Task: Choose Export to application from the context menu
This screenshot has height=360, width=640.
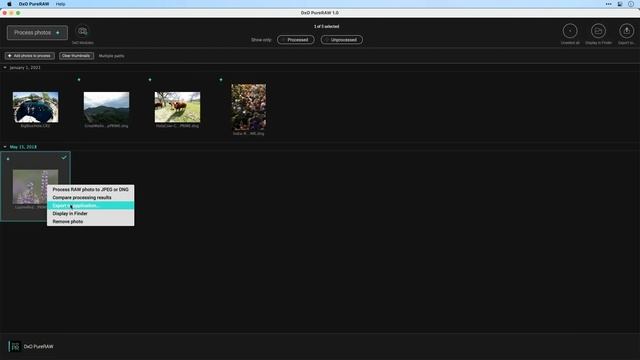Action: [x=91, y=205]
